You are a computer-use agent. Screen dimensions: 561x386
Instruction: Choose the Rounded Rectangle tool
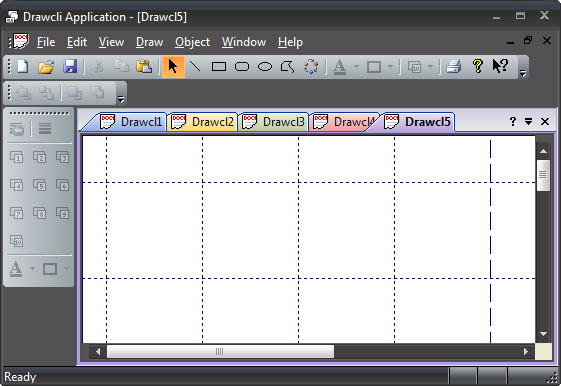(x=242, y=67)
